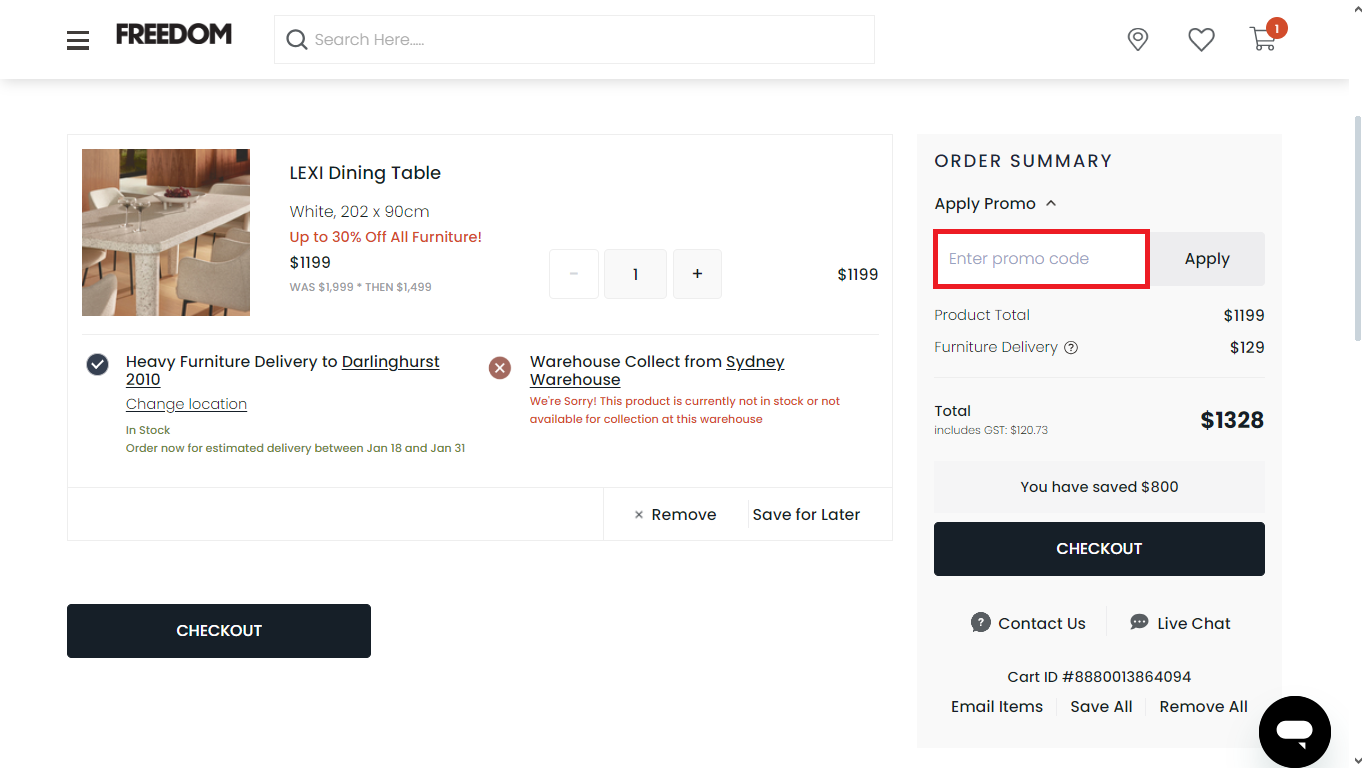Collapse the Apply Promo section
The height and width of the screenshot is (768, 1366).
click(x=1050, y=203)
